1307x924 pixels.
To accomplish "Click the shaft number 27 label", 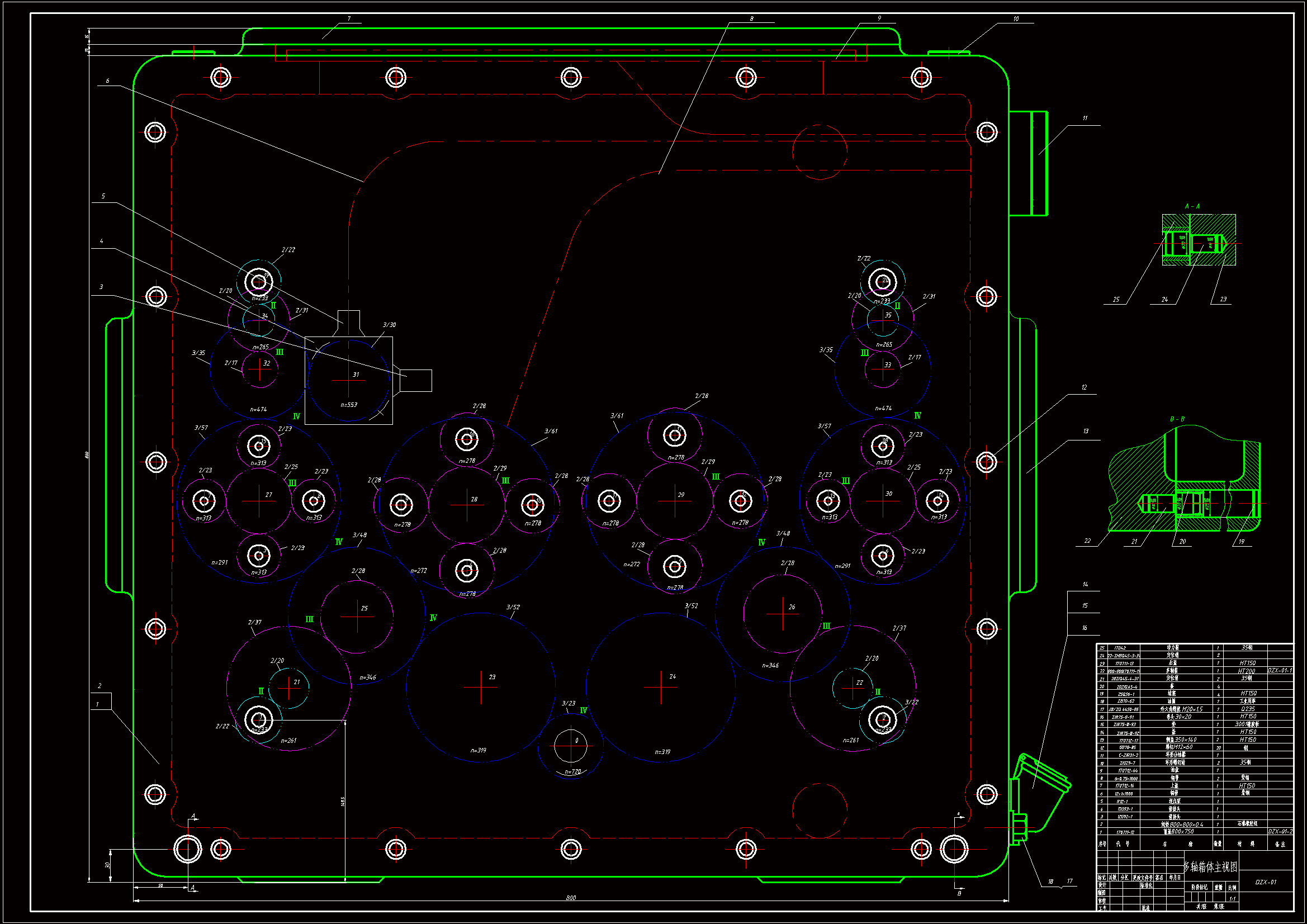I will (x=269, y=495).
